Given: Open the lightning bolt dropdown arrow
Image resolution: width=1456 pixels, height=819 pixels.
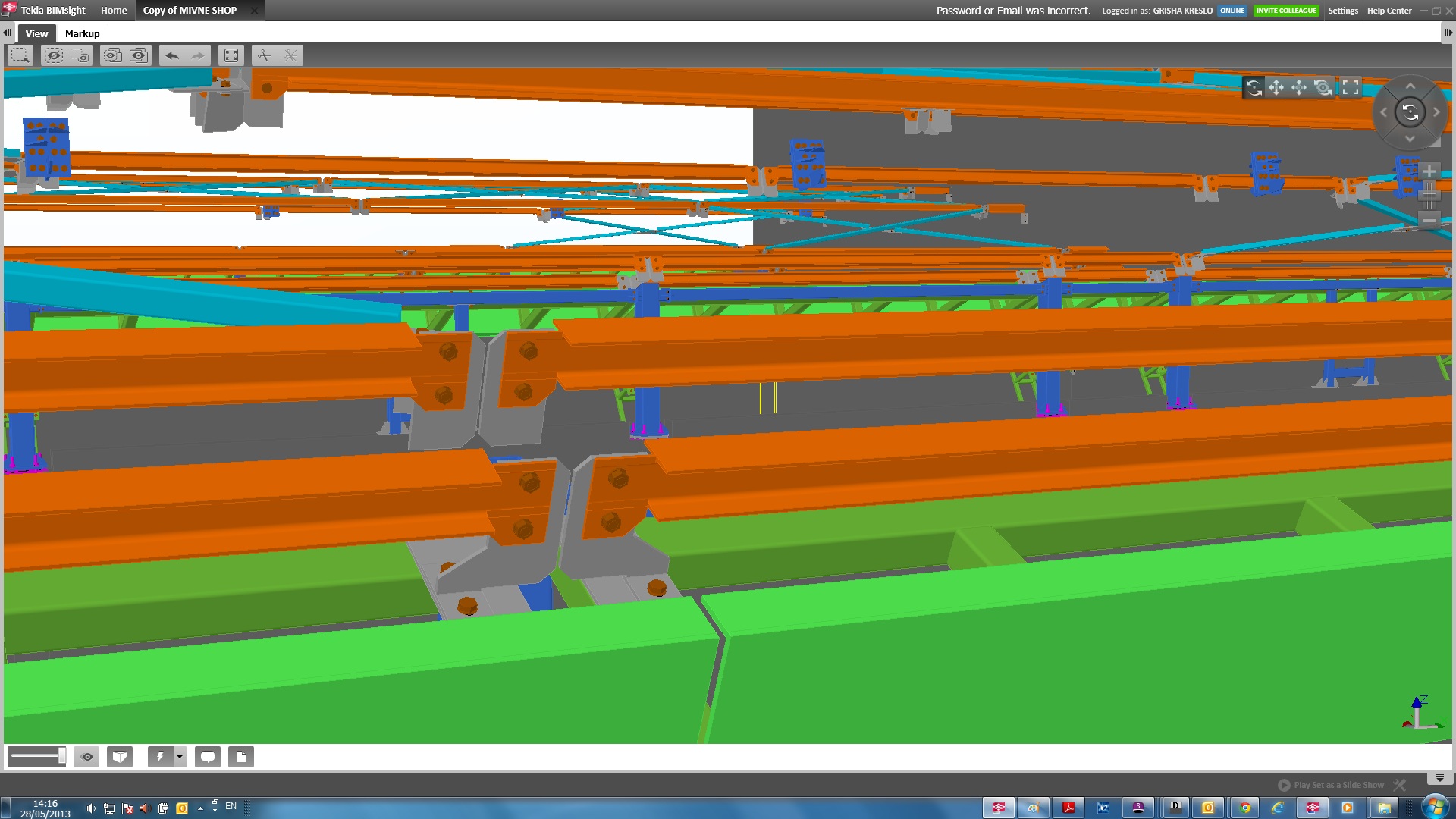Looking at the screenshot, I should (x=180, y=757).
